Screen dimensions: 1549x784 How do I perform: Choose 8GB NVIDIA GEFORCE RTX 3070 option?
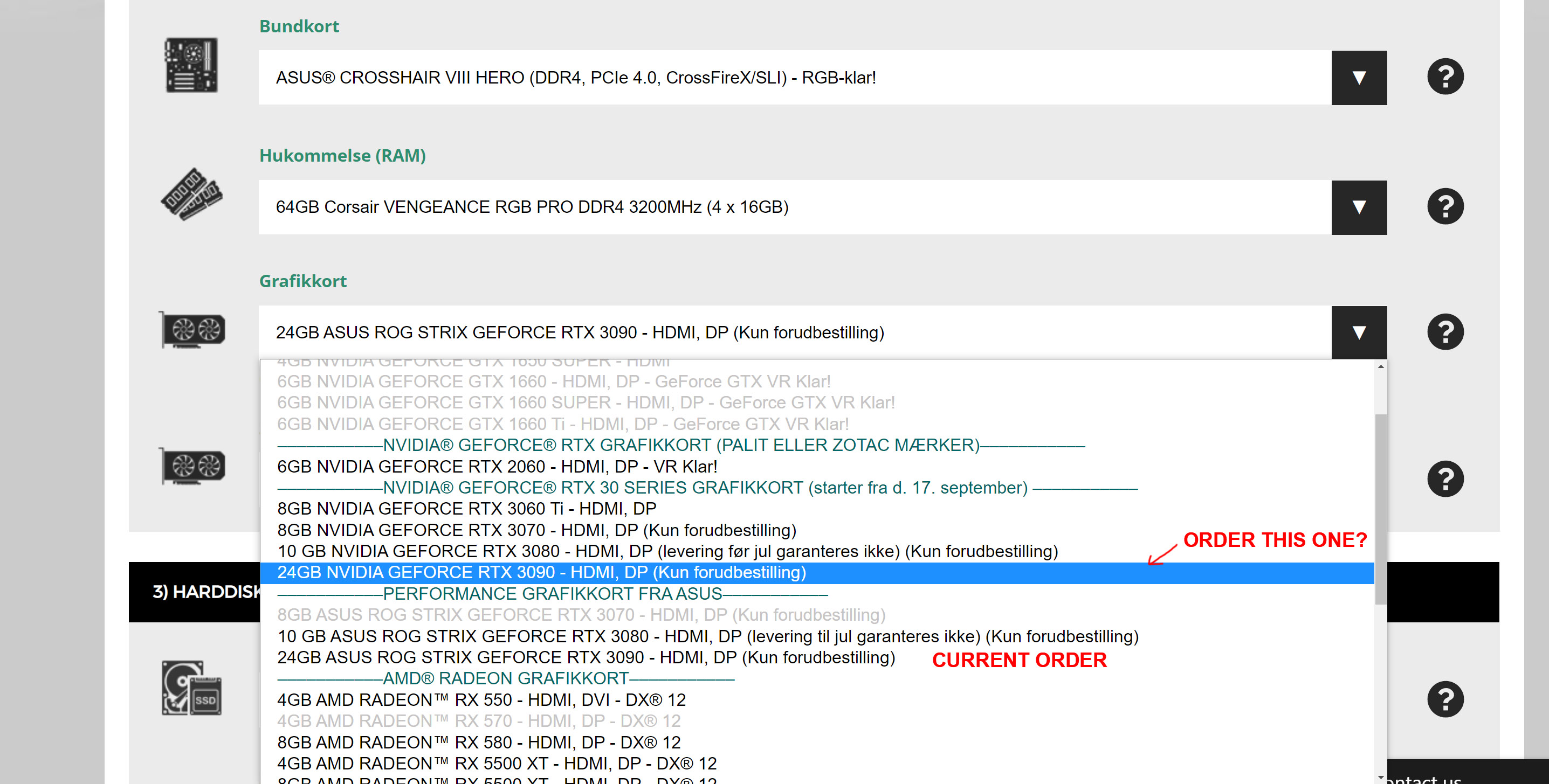tap(817, 530)
